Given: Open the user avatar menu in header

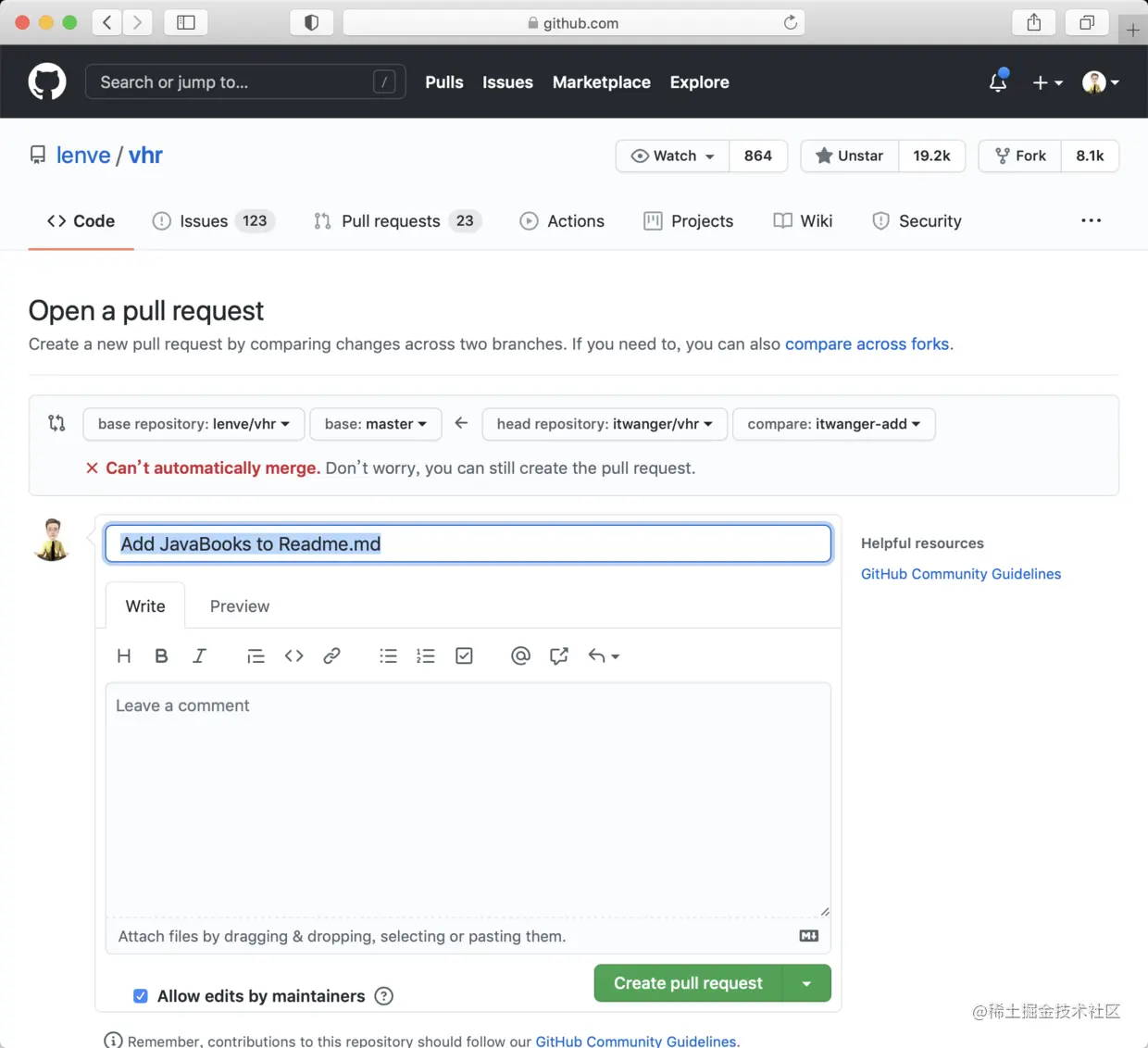Looking at the screenshot, I should (1101, 82).
